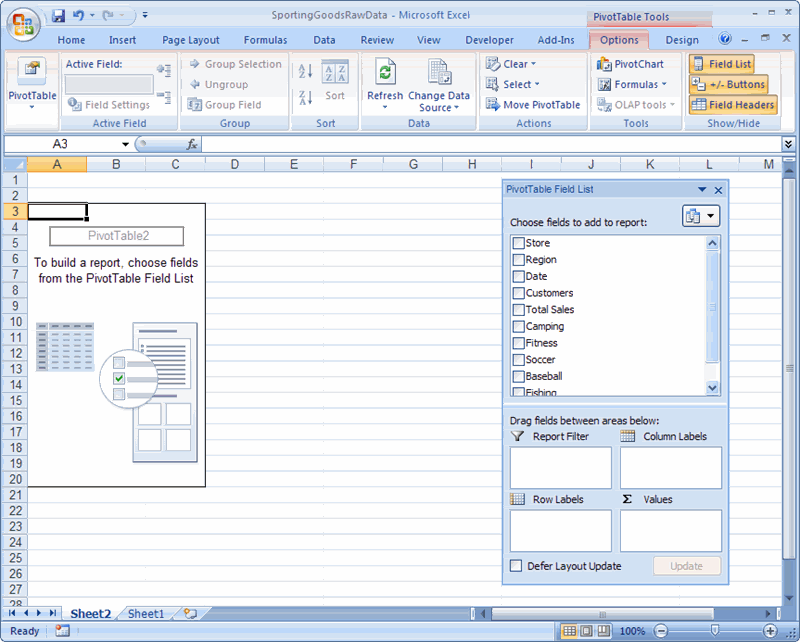Switch to Normal view in status bar
The width and height of the screenshot is (800, 642).
(x=569, y=631)
